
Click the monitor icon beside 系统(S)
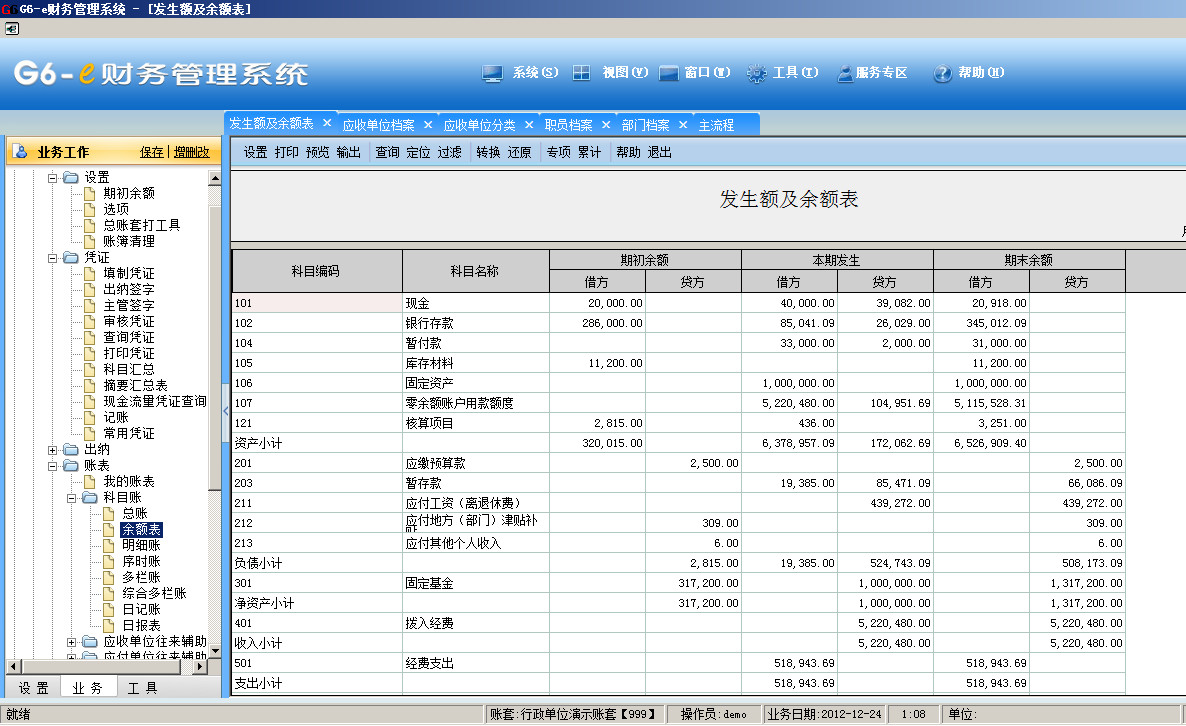coord(491,73)
